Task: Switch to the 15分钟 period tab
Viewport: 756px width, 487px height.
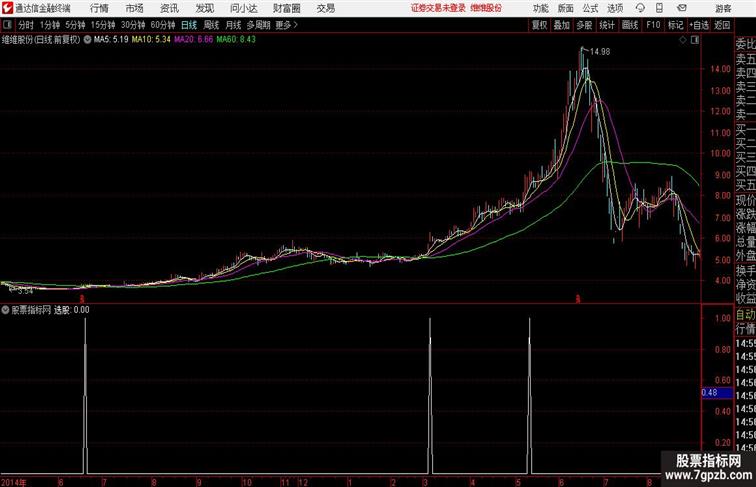Action: pyautogui.click(x=103, y=25)
